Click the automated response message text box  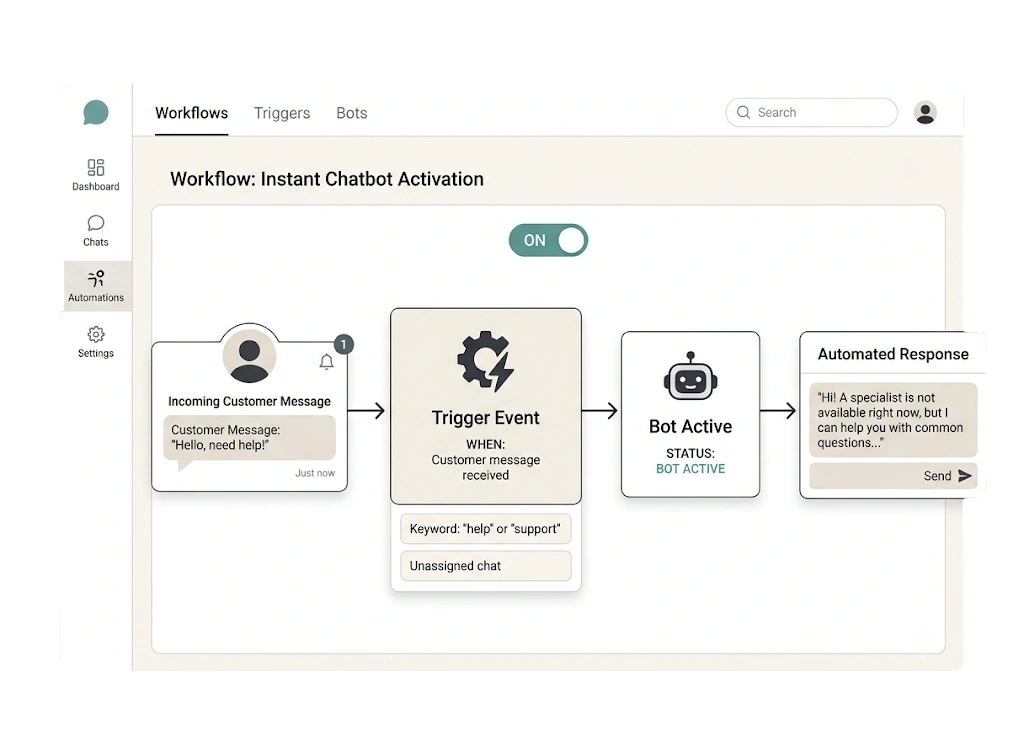point(893,420)
